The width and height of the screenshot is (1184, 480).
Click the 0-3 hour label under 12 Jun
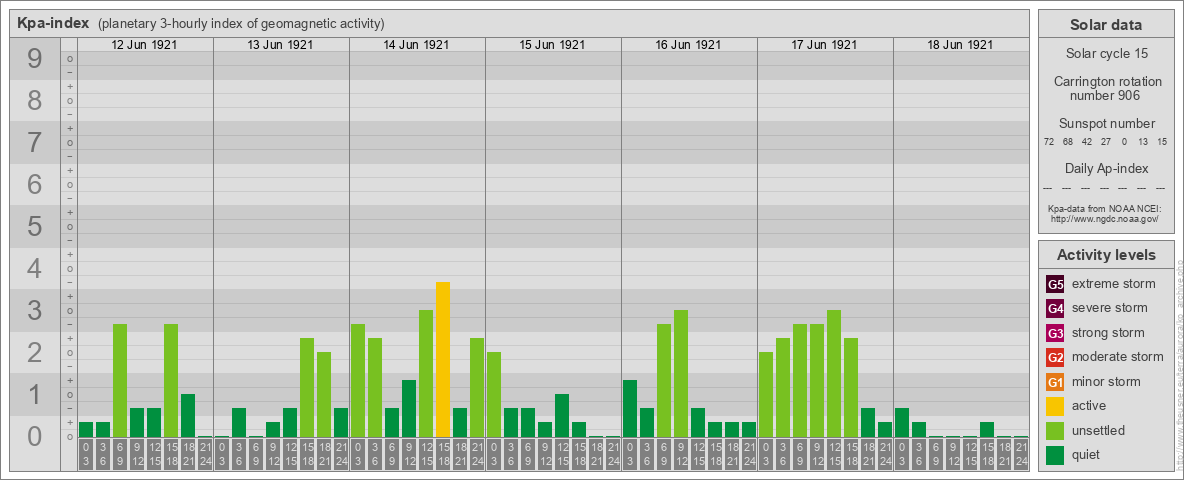pos(86,454)
